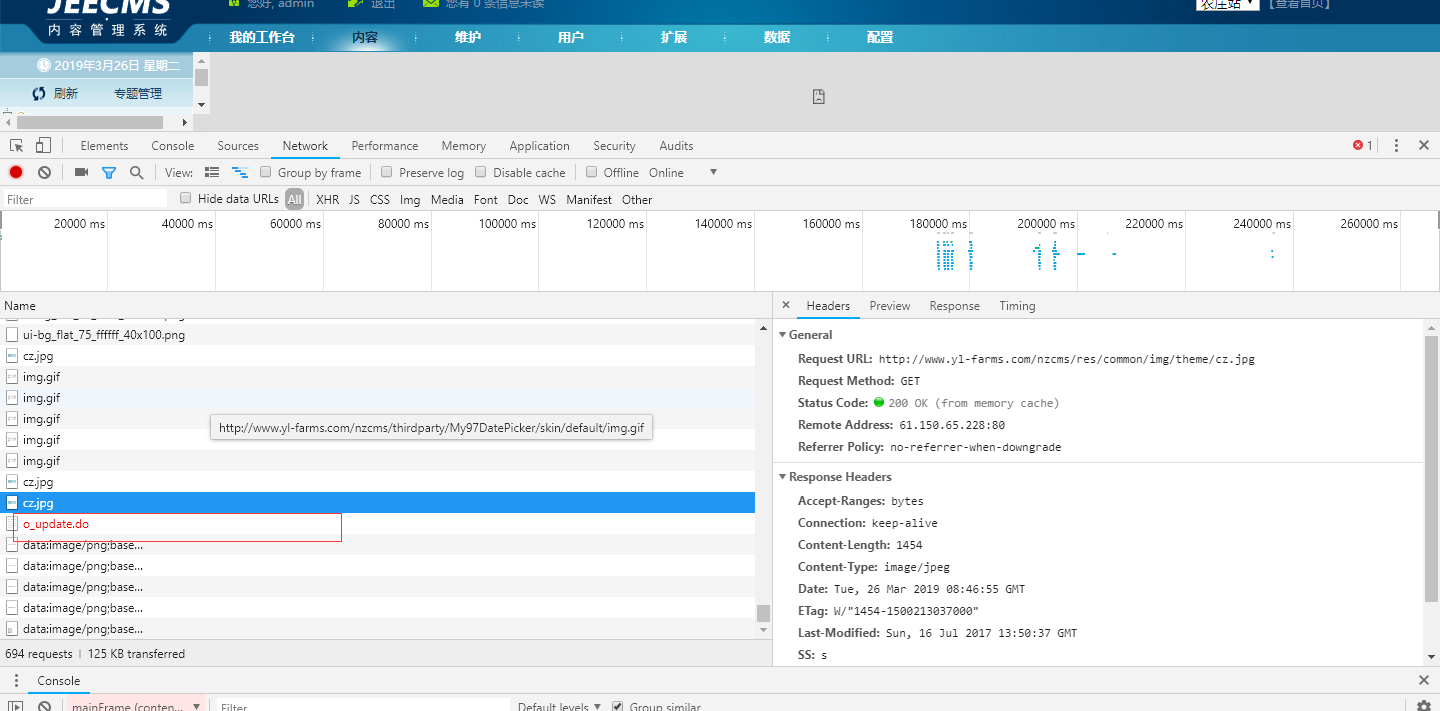Toggle the network filter funnel icon
This screenshot has height=711, width=1440.
(x=109, y=173)
